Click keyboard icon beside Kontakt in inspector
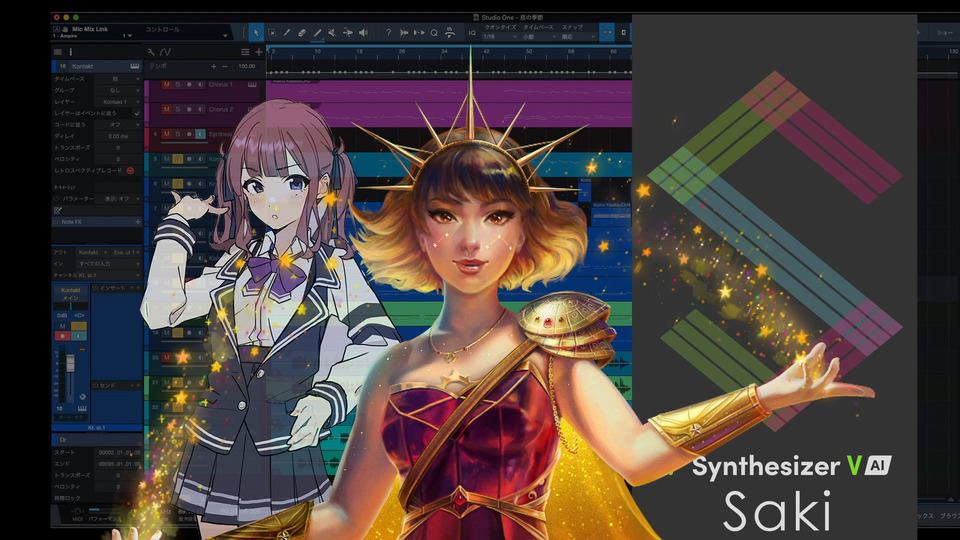Screen dimensions: 960x540 pos(134,66)
